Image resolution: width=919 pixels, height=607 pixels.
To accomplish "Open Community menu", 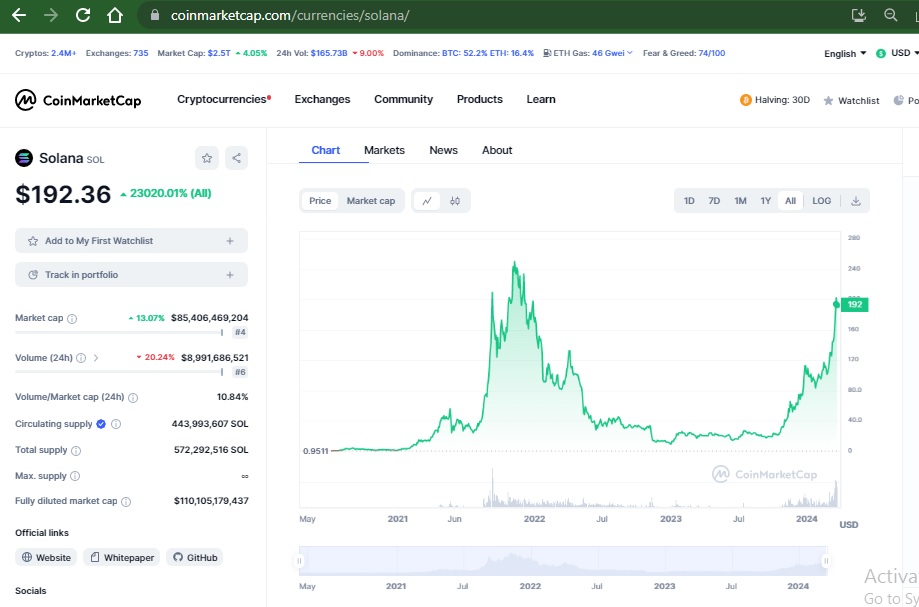I will 403,100.
